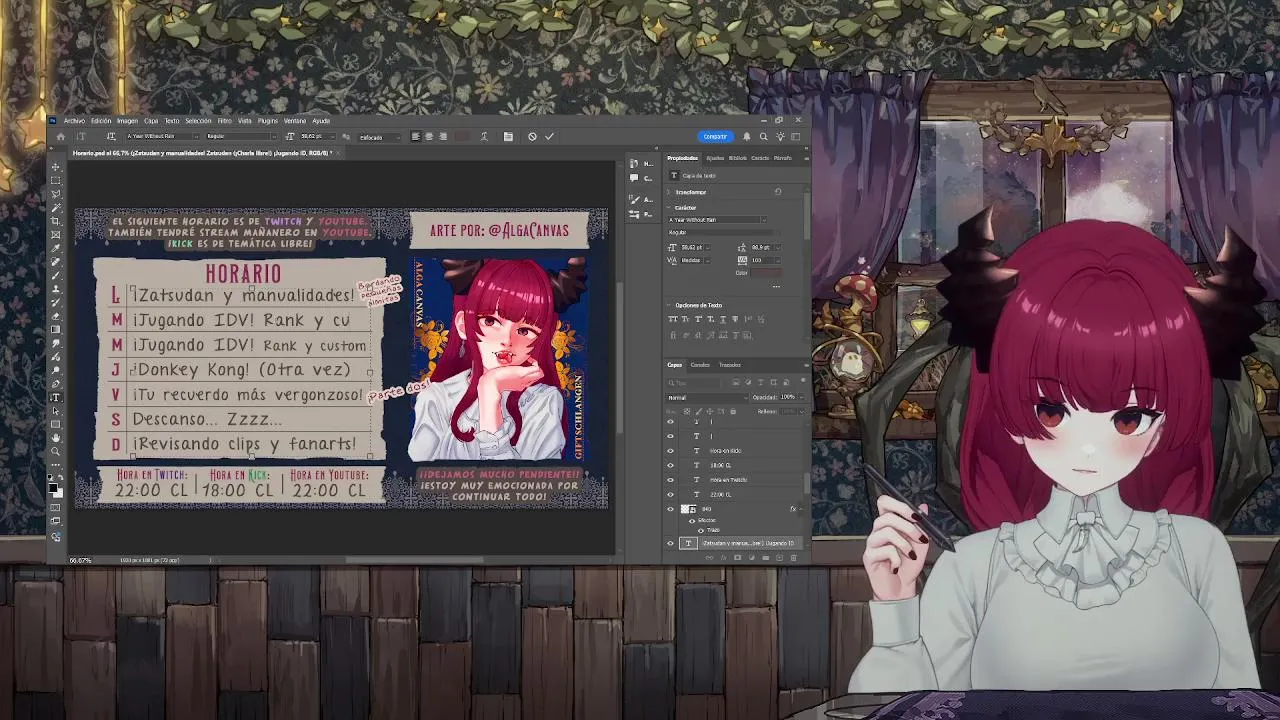Select the Horizontal Type tool
The image size is (1280, 720).
56,397
